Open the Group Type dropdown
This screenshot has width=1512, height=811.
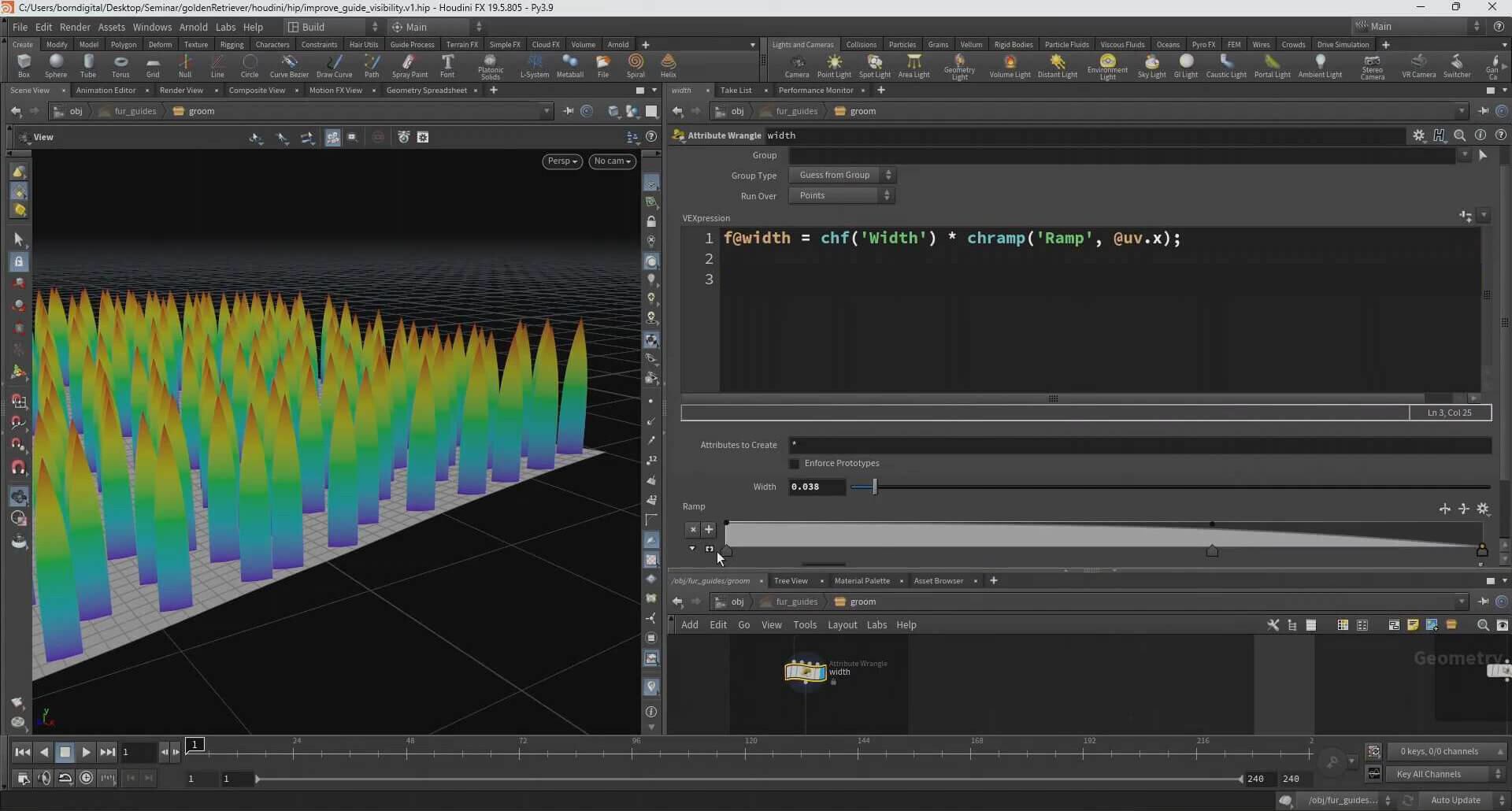pos(841,176)
